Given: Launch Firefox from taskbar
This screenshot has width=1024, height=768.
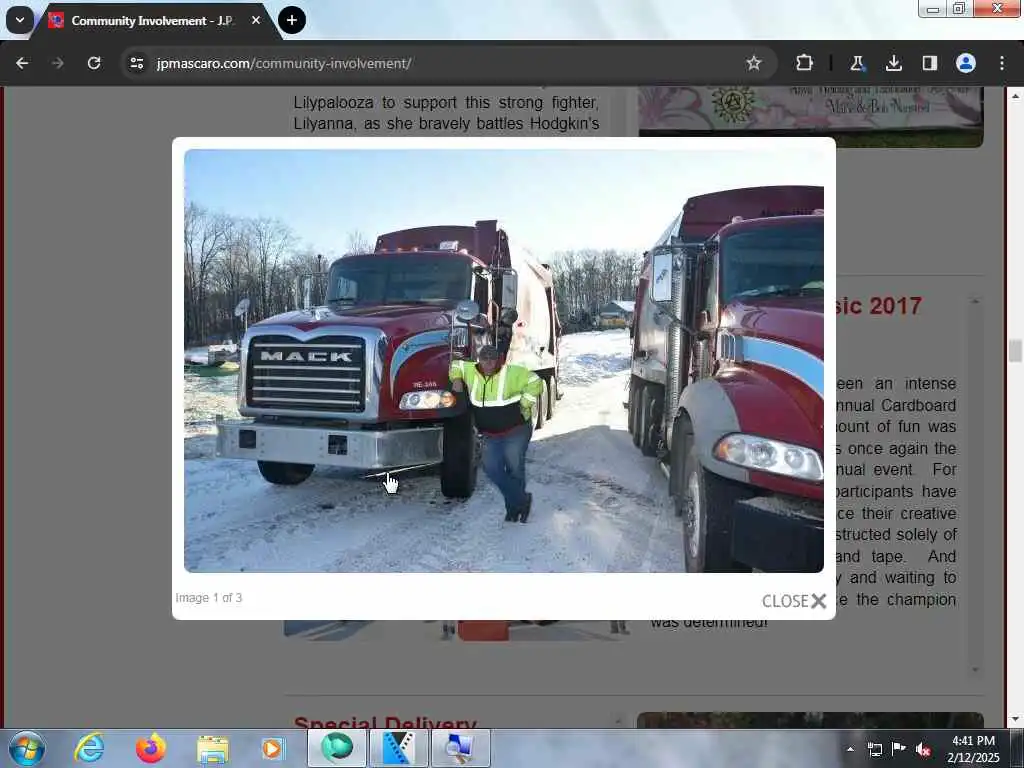Looking at the screenshot, I should pos(150,748).
